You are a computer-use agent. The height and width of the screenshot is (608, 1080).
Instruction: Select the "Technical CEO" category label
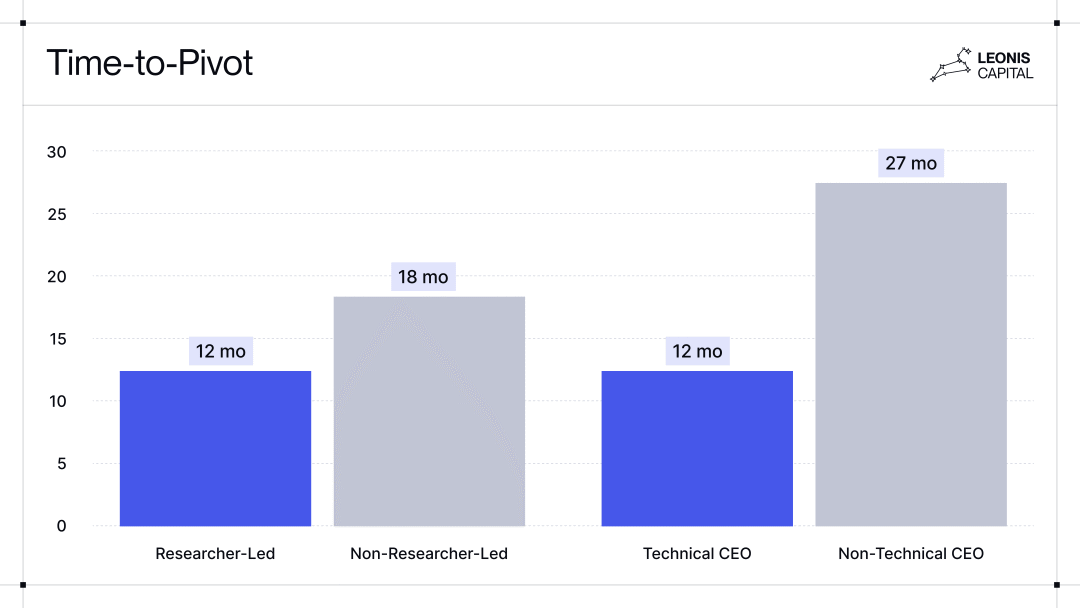tap(697, 553)
